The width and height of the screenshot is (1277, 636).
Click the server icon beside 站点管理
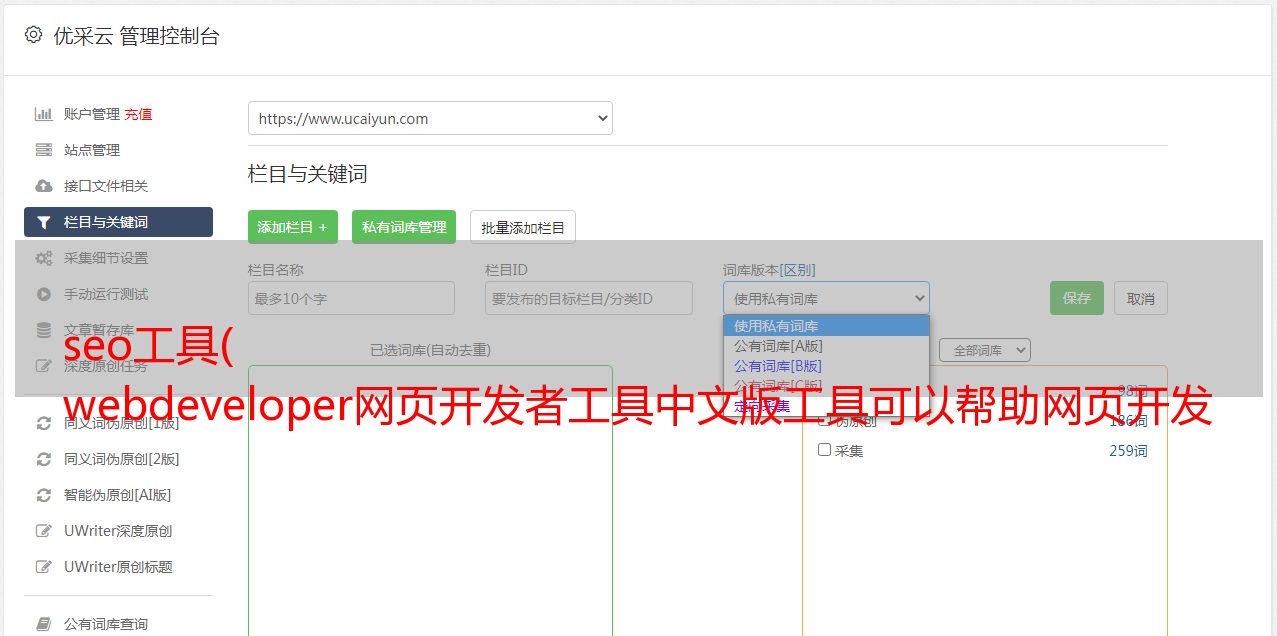(x=43, y=150)
